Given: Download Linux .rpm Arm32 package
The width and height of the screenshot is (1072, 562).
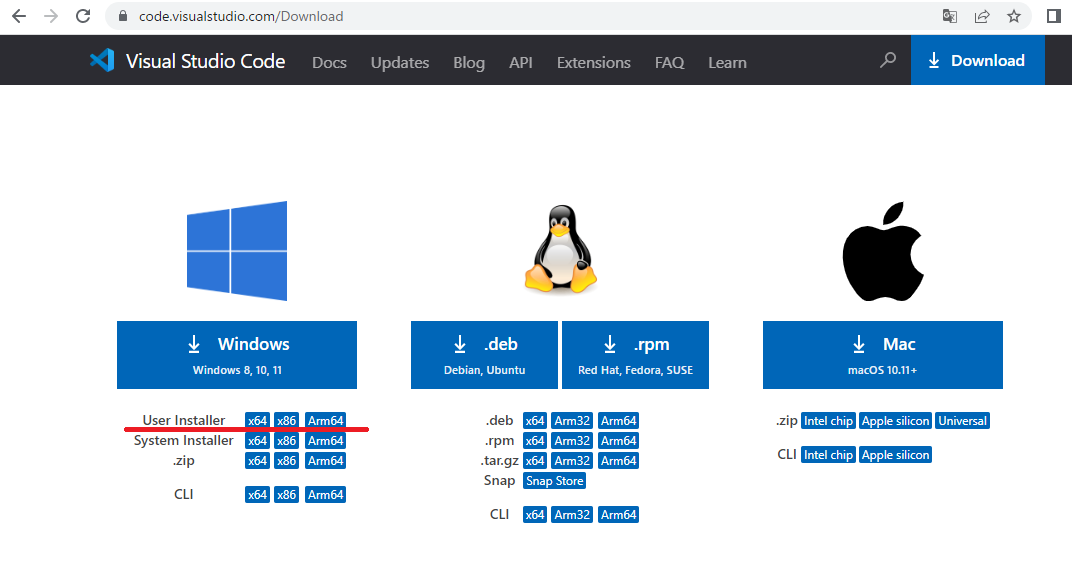Looking at the screenshot, I should [572, 440].
